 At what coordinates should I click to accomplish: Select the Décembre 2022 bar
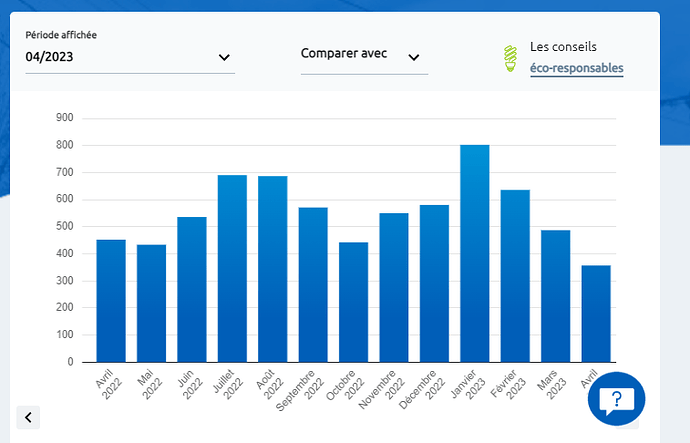tap(434, 284)
